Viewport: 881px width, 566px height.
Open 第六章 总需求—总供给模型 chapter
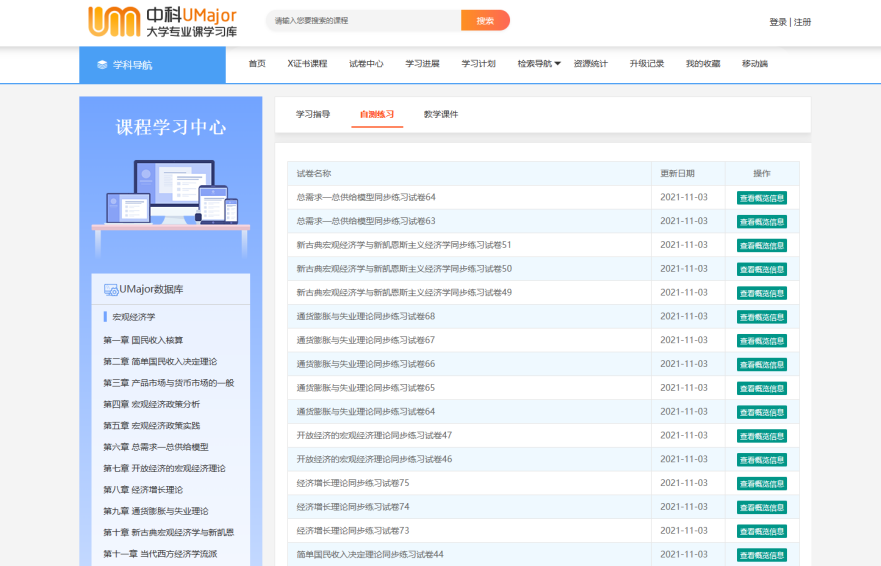point(156,447)
